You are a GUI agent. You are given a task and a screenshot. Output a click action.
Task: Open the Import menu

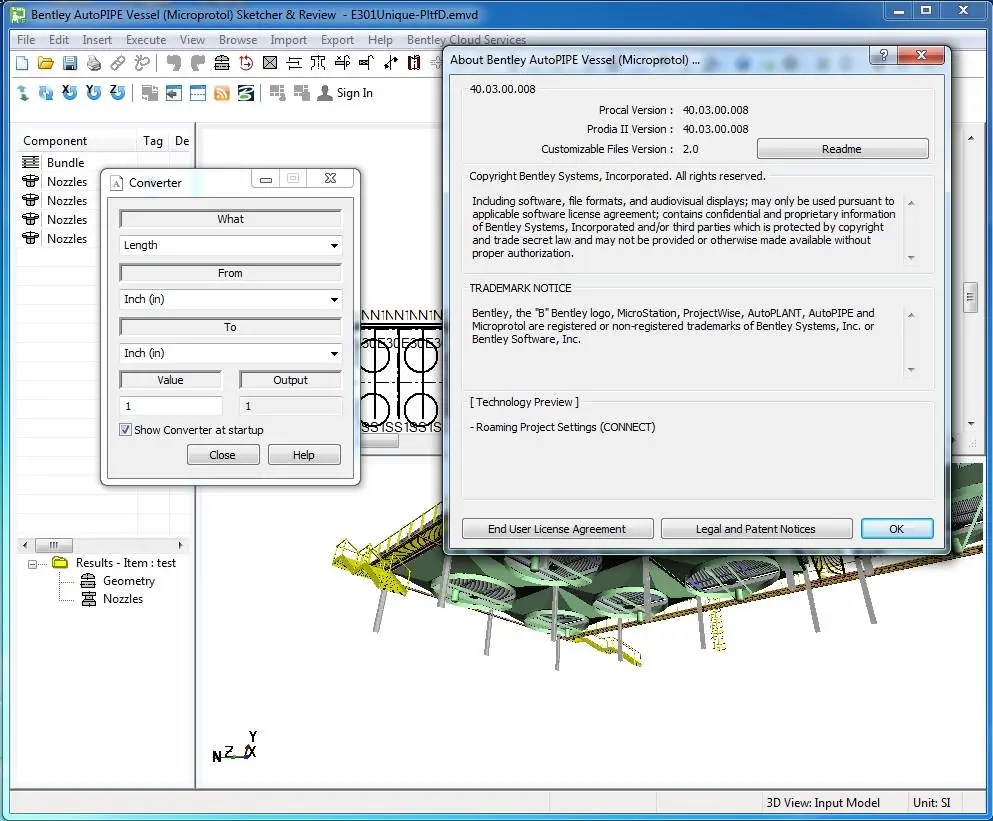tap(288, 40)
